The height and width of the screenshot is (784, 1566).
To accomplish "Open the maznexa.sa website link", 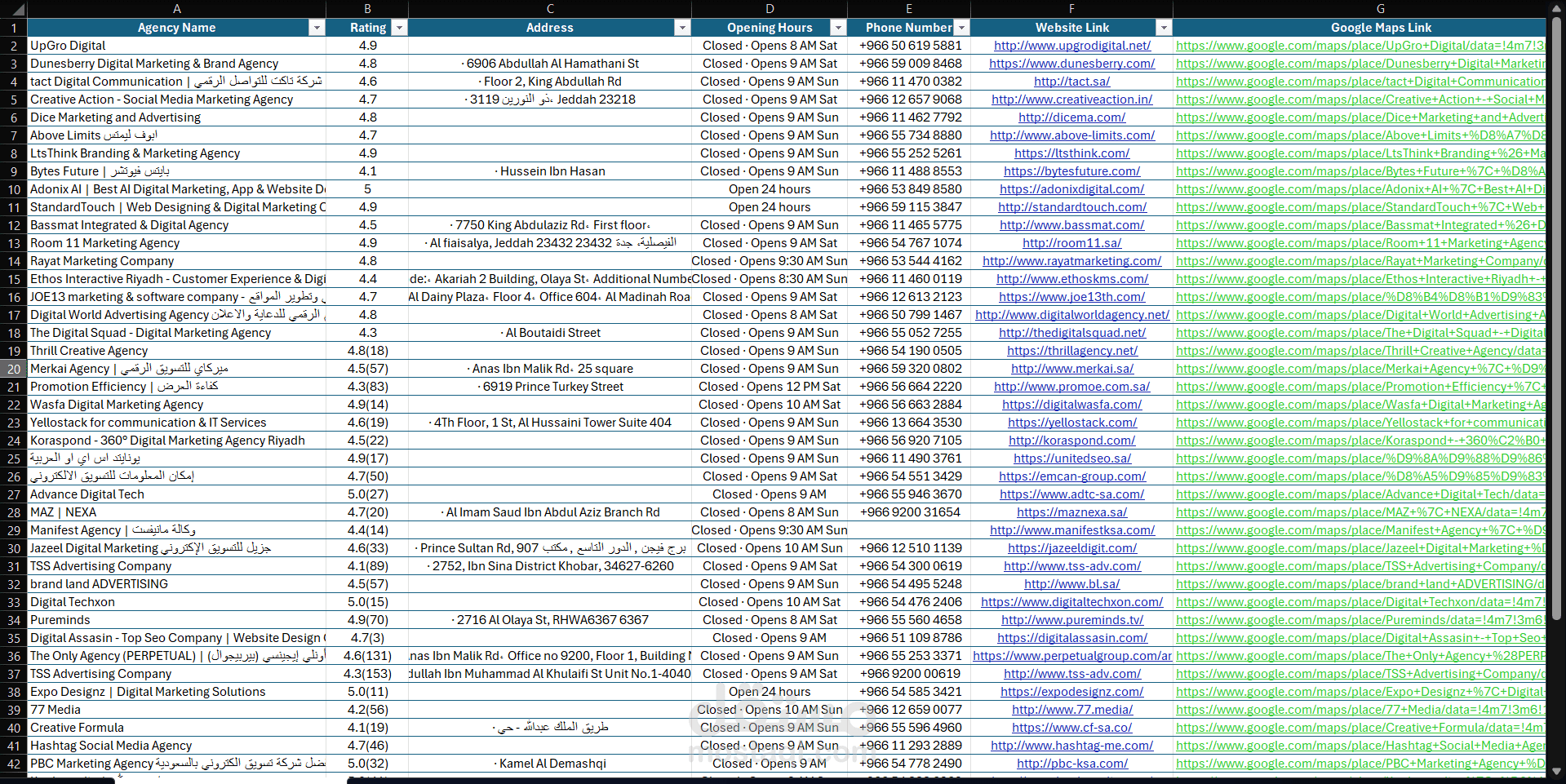I will (x=1072, y=512).
